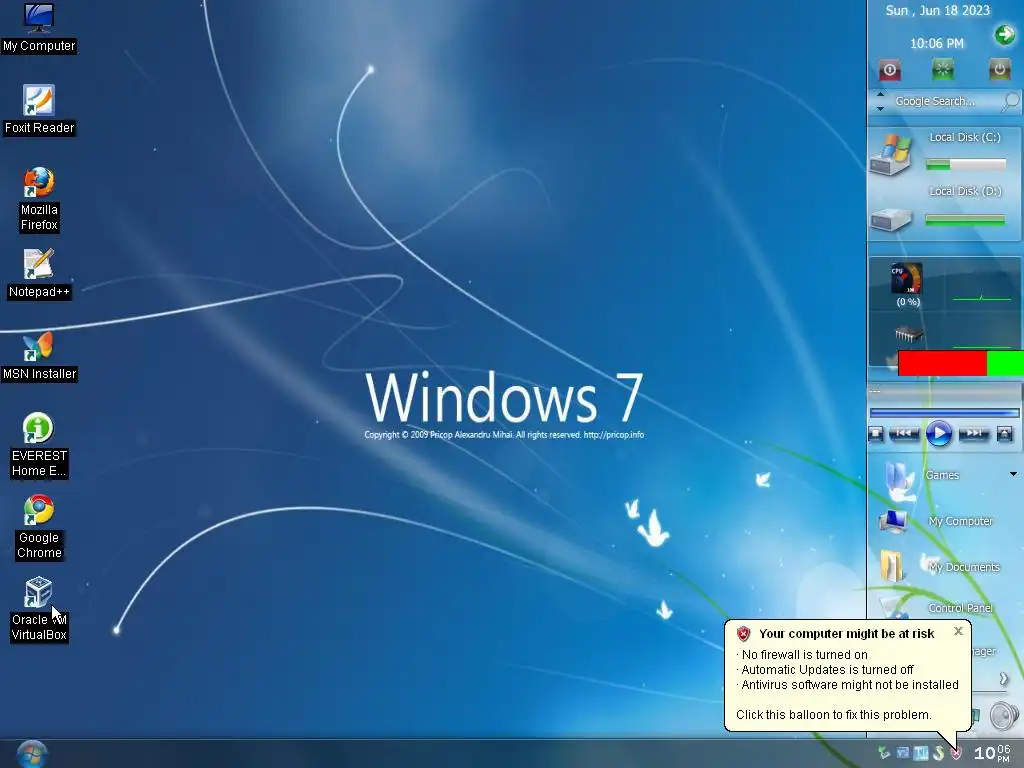
Task: Select the Oracle VM VirtualBox shortcut
Action: coord(39,609)
